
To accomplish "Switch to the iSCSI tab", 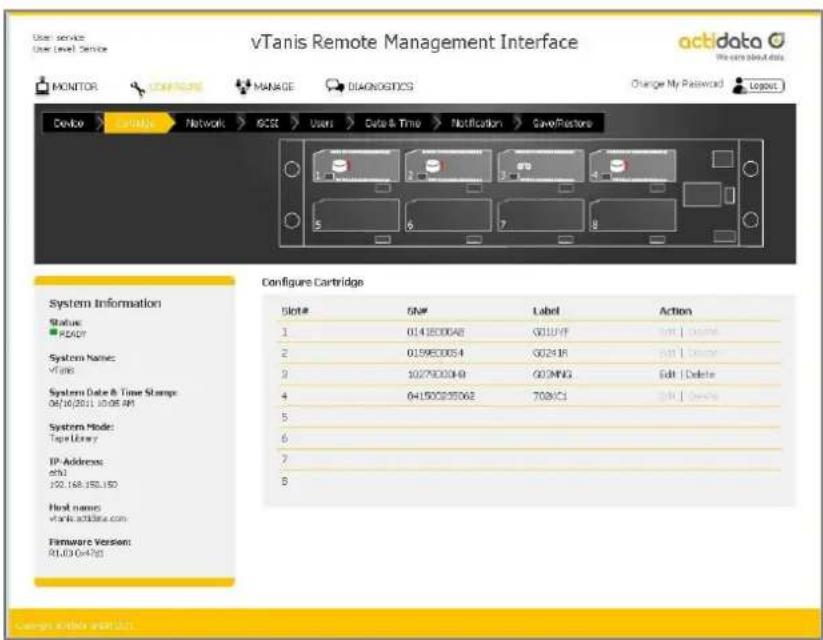I will [267, 123].
